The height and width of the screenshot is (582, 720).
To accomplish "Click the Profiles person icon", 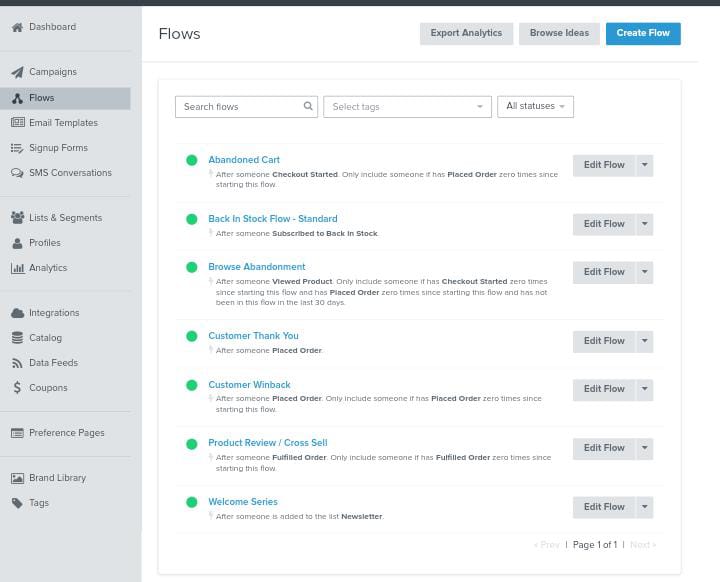I will pos(17,243).
